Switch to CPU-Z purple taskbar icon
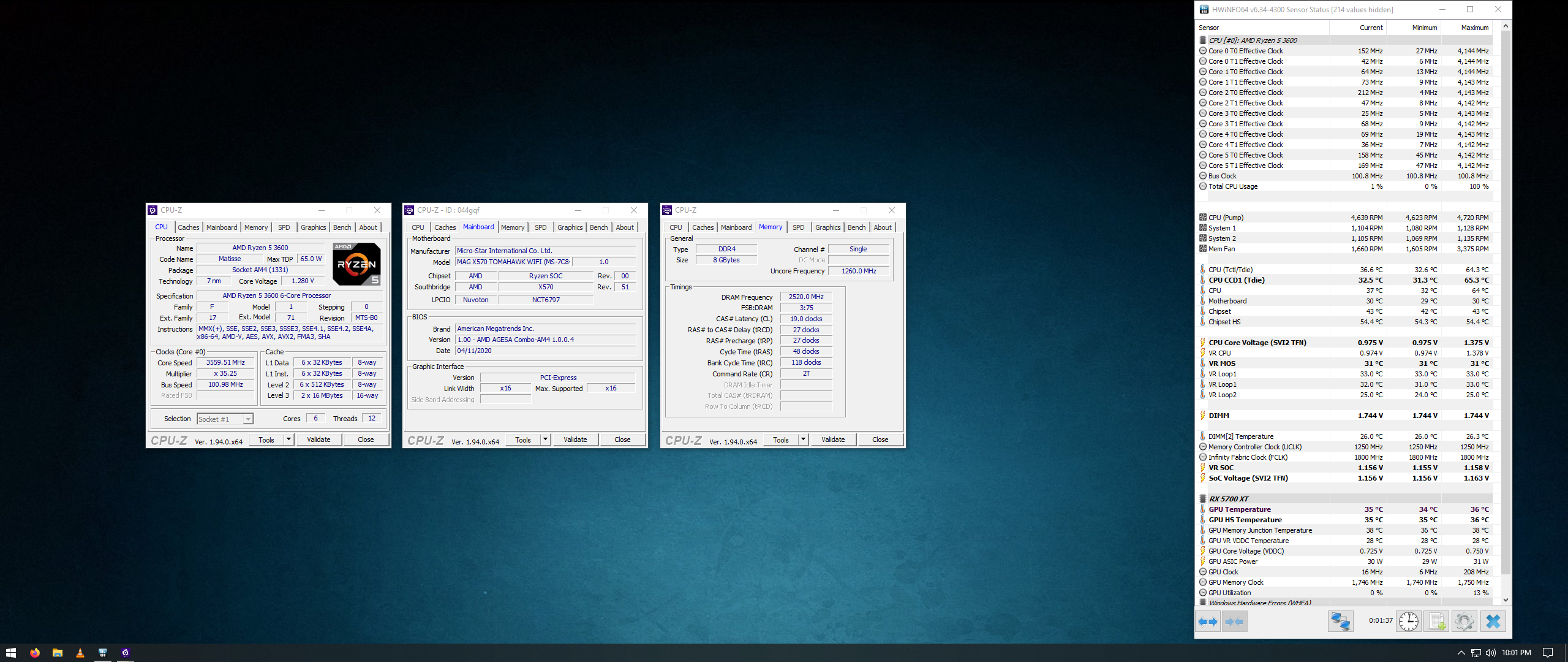Image resolution: width=1568 pixels, height=662 pixels. tap(126, 653)
